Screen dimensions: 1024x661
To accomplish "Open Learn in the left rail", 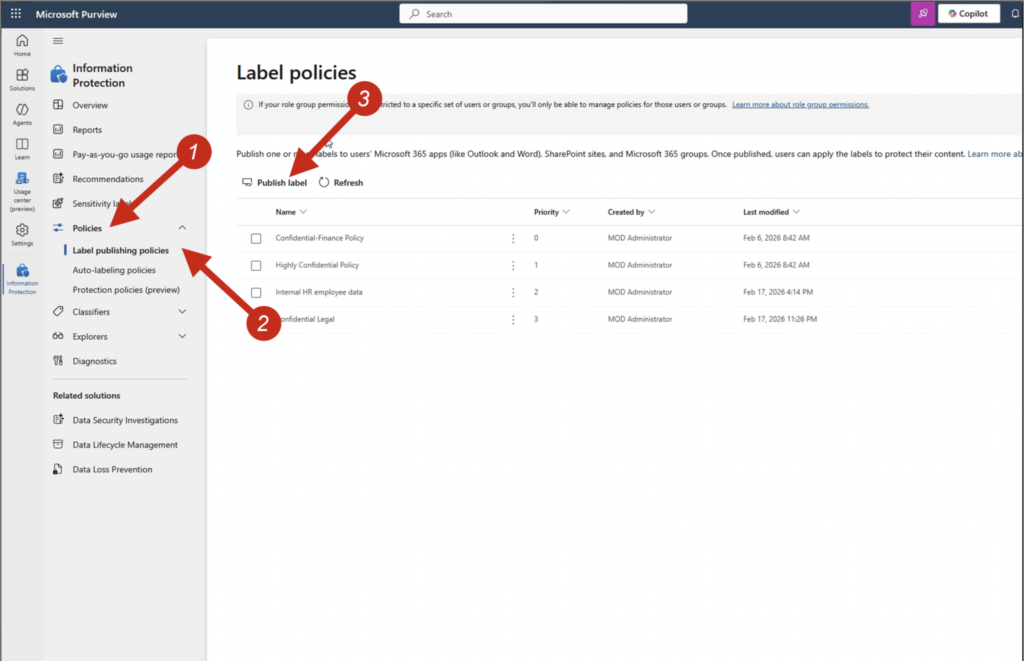I will 22,149.
